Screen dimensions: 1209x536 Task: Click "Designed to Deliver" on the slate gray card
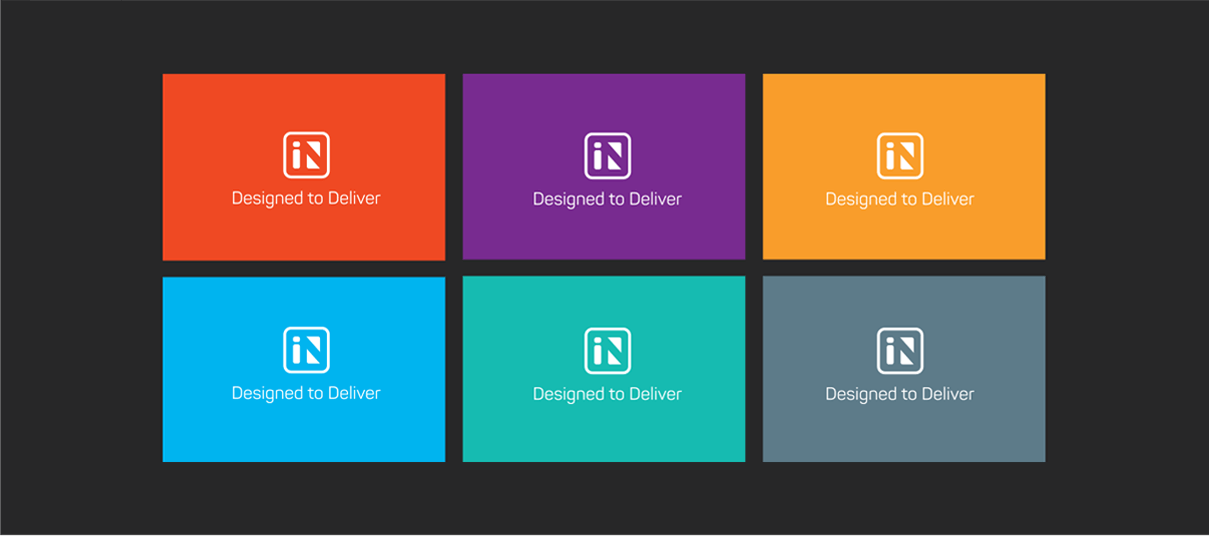900,394
